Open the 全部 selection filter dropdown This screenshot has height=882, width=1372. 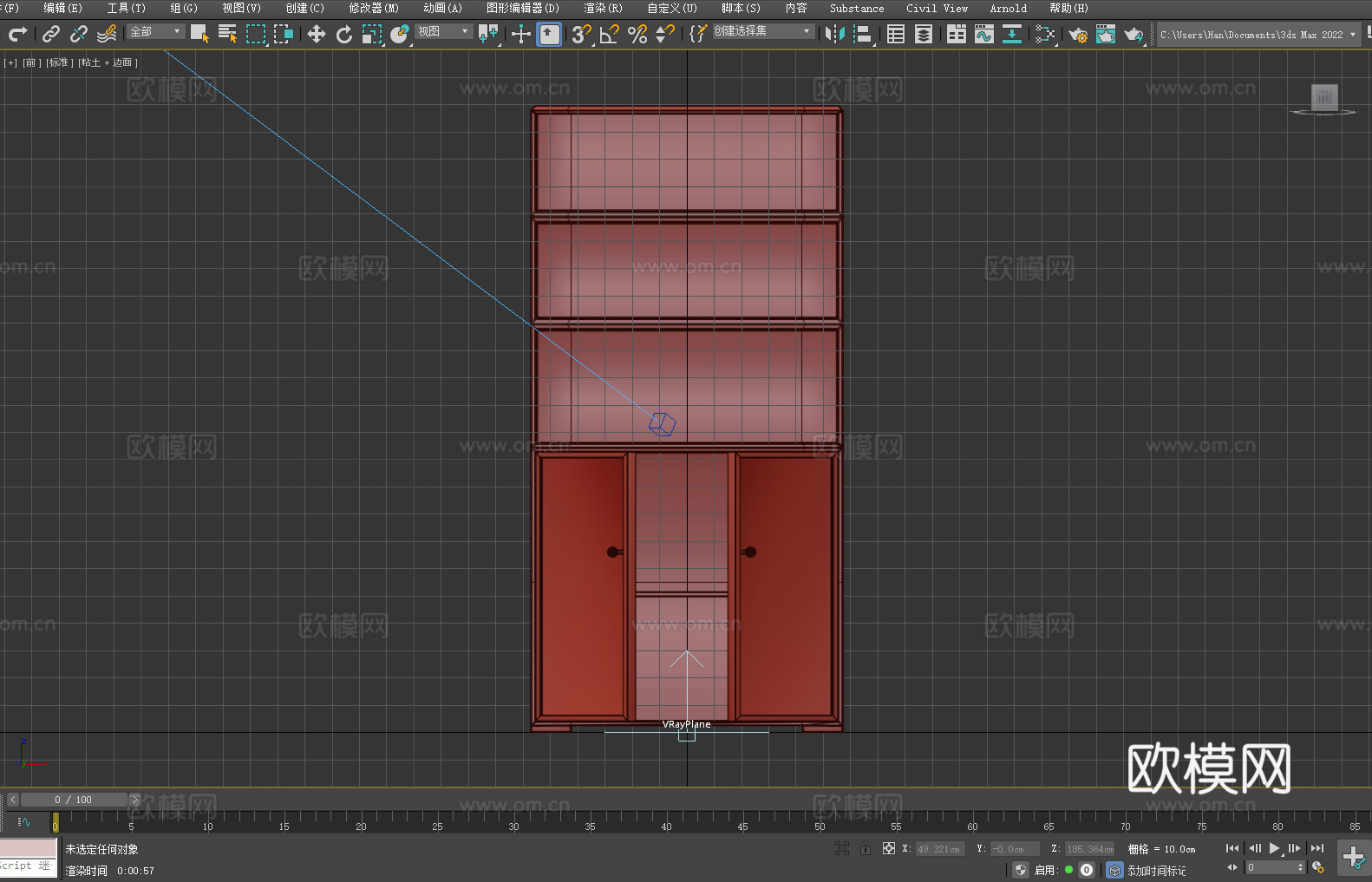pos(156,31)
